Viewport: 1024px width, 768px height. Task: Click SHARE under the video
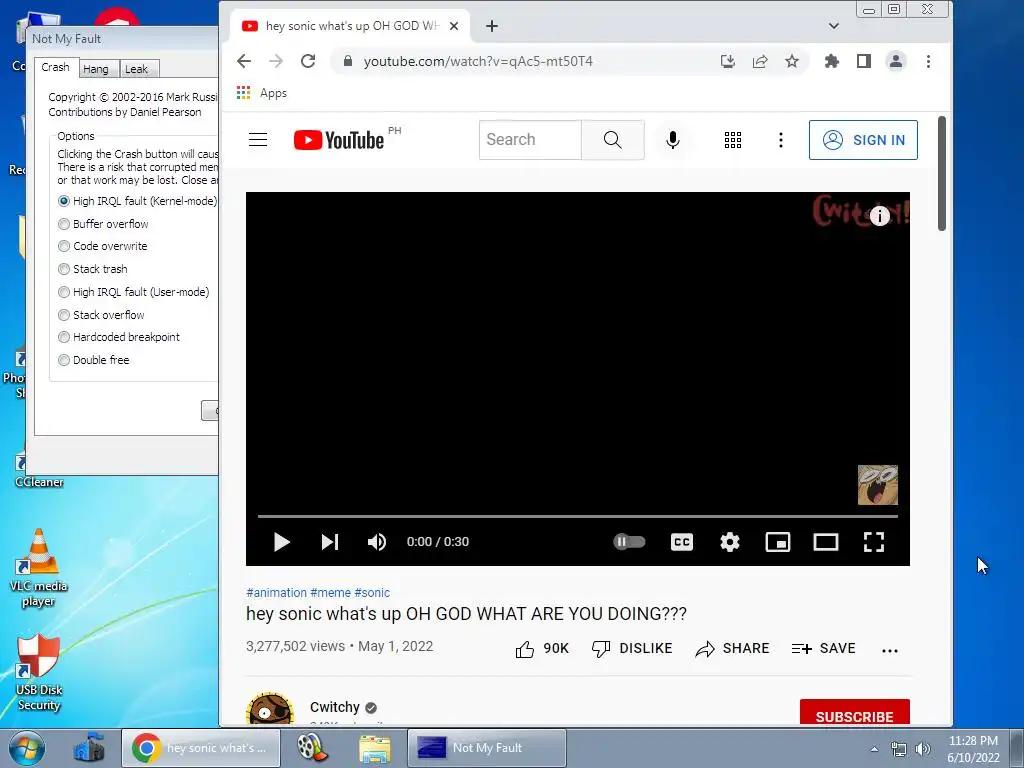pyautogui.click(x=732, y=648)
